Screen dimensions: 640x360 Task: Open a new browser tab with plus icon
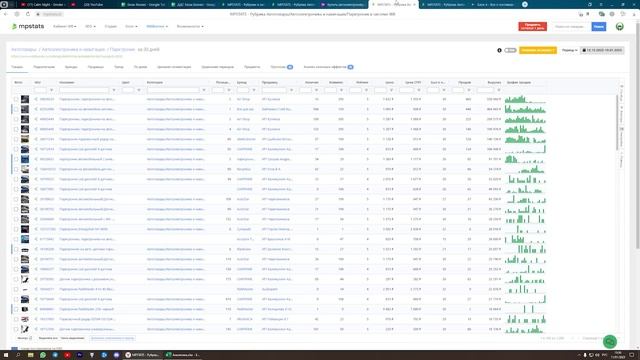(x=525, y=4)
